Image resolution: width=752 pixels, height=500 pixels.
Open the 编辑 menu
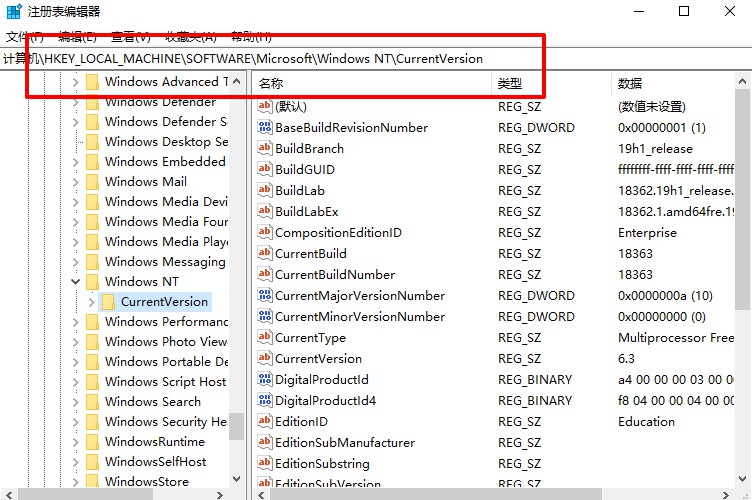(x=77, y=36)
